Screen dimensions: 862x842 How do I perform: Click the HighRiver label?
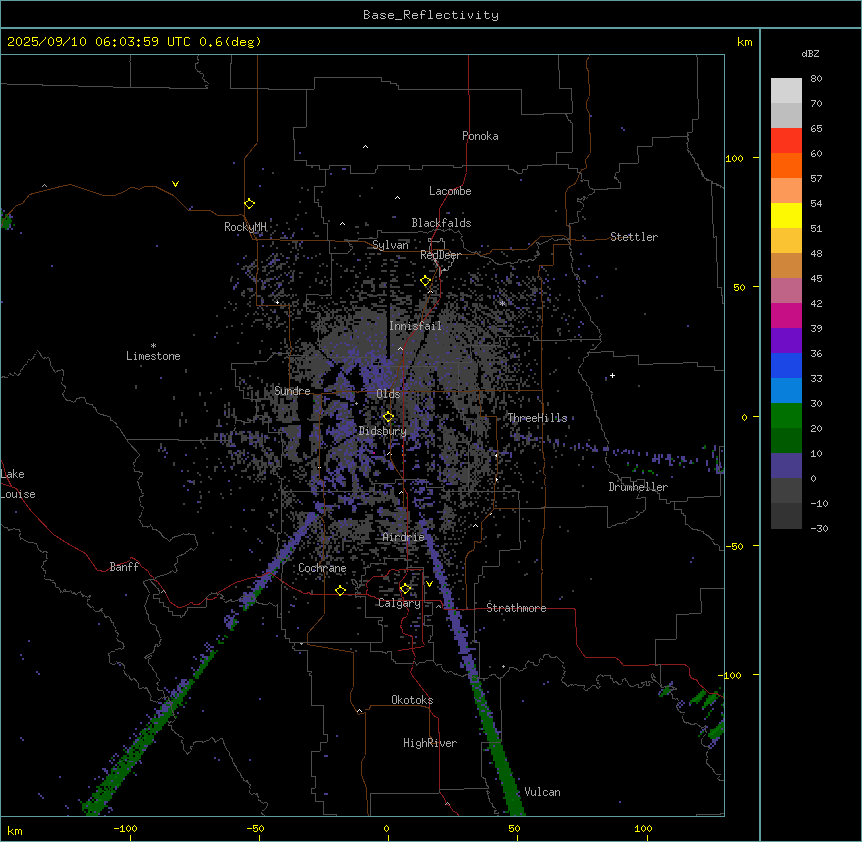pyautogui.click(x=430, y=743)
